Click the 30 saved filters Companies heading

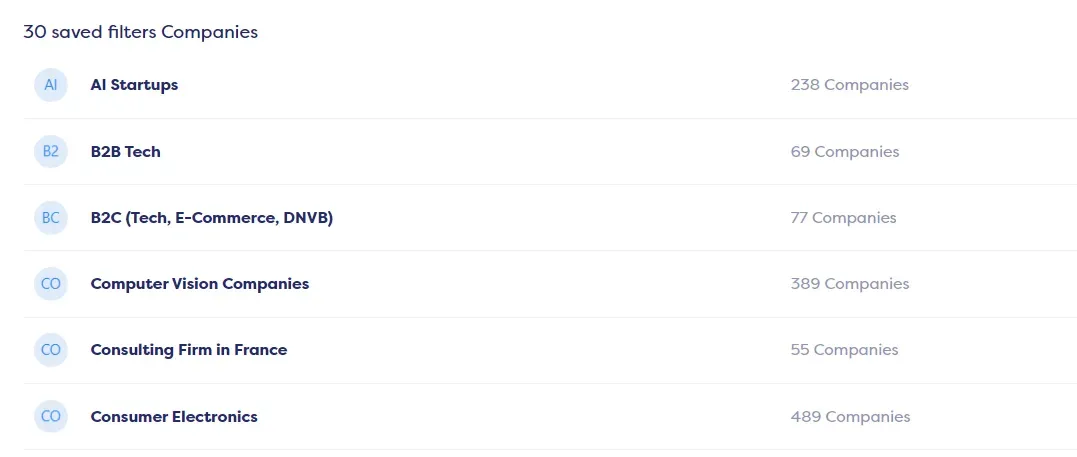click(140, 32)
